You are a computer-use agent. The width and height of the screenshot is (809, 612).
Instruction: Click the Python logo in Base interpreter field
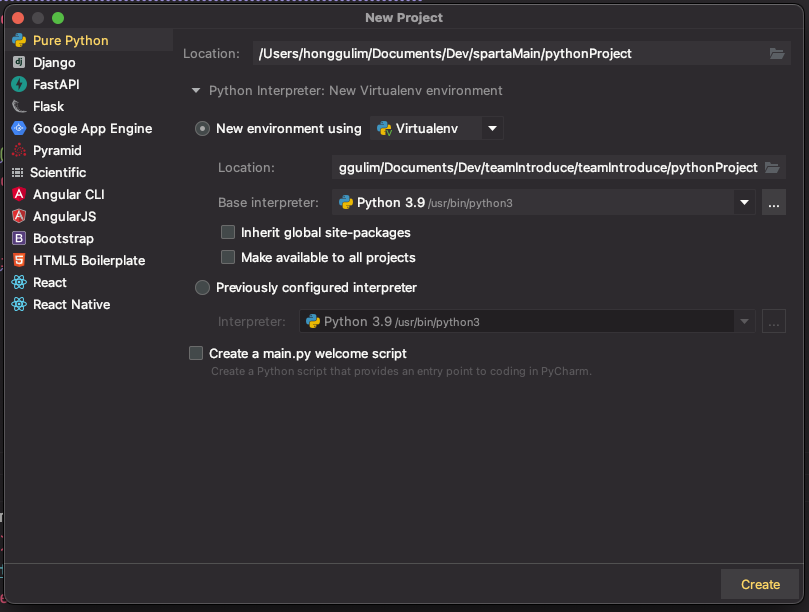coord(346,202)
